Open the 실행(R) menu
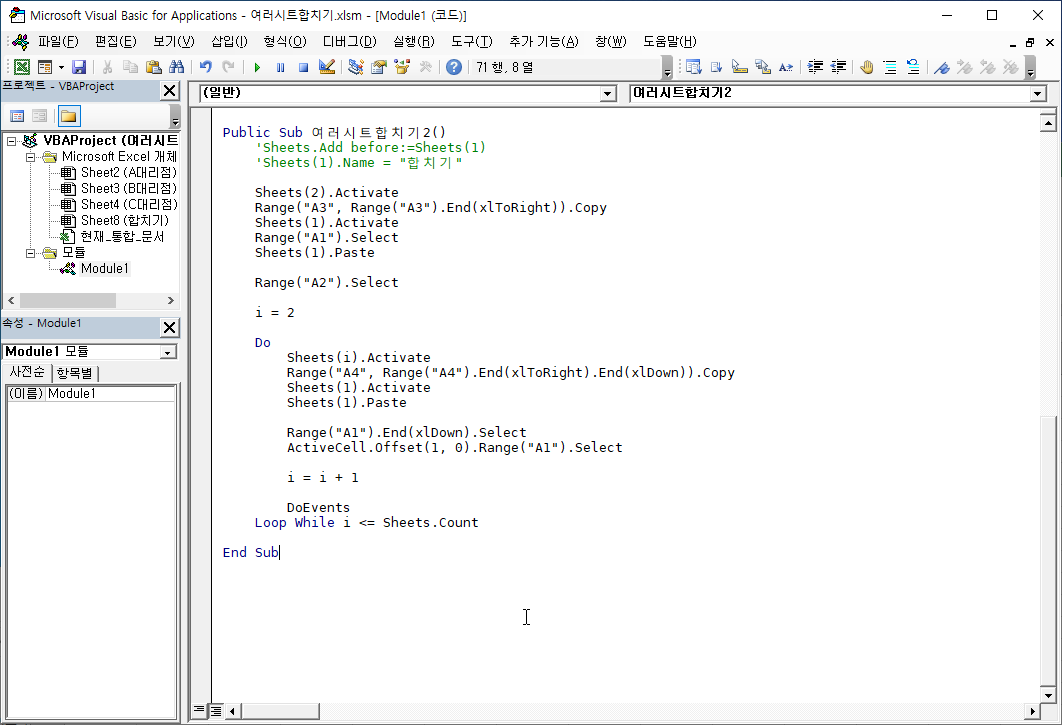Viewport: 1062px width, 725px height. click(x=414, y=41)
